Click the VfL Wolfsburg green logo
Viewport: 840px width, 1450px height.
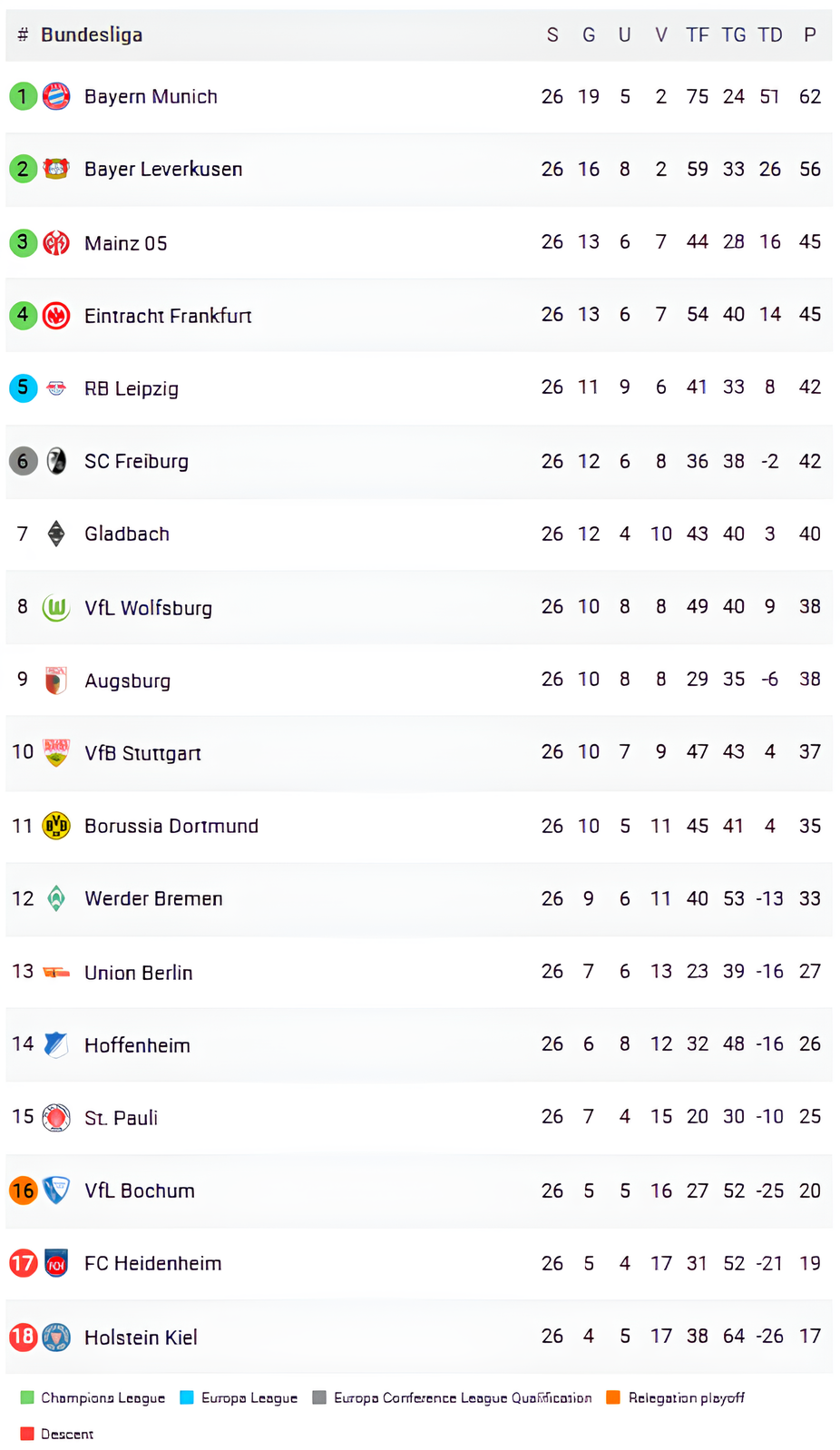(56, 607)
